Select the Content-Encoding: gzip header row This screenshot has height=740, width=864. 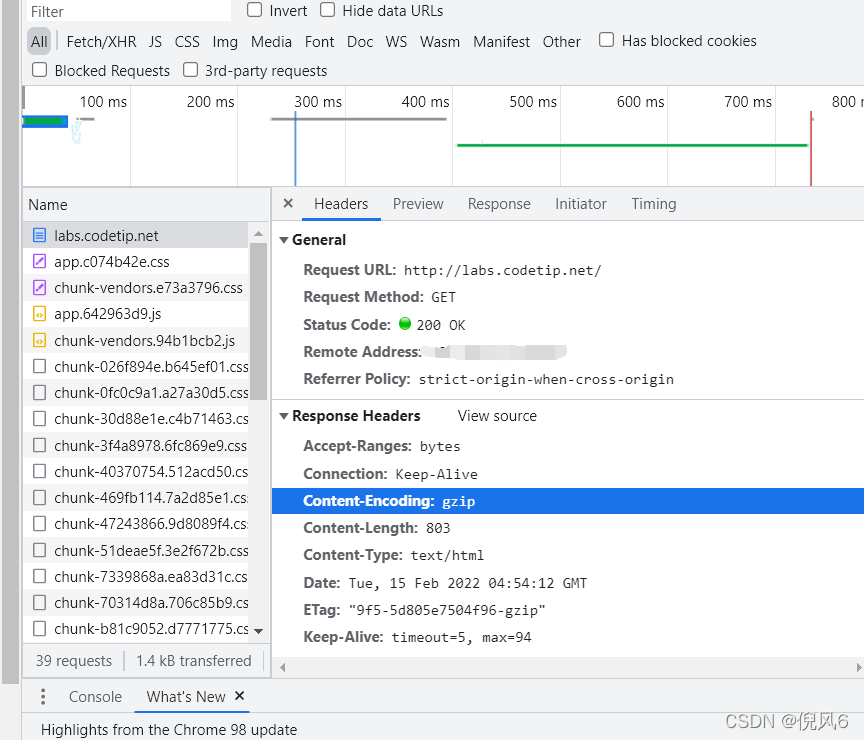[568, 501]
